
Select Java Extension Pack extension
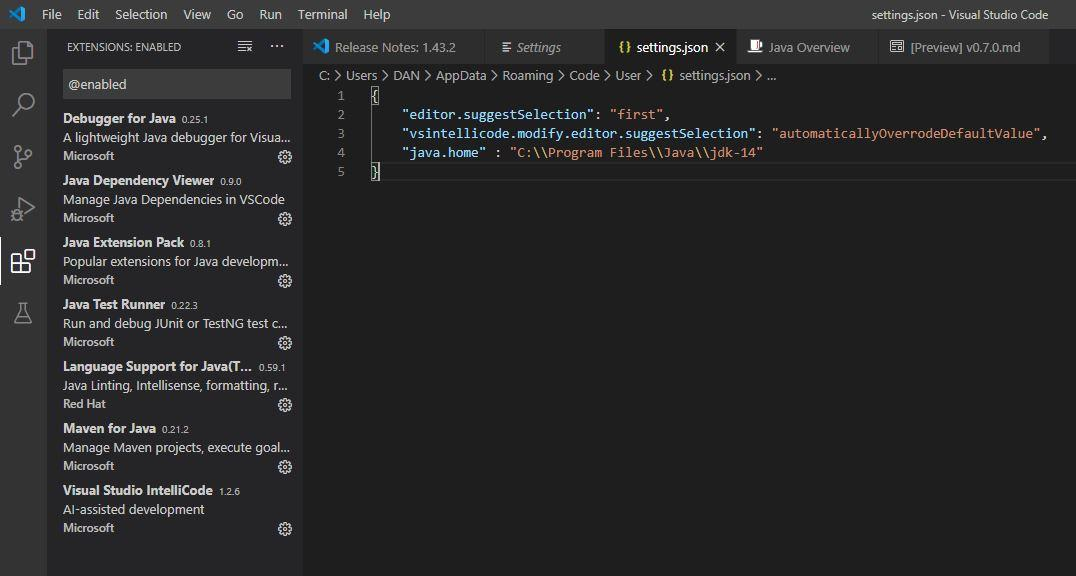[x=176, y=261]
